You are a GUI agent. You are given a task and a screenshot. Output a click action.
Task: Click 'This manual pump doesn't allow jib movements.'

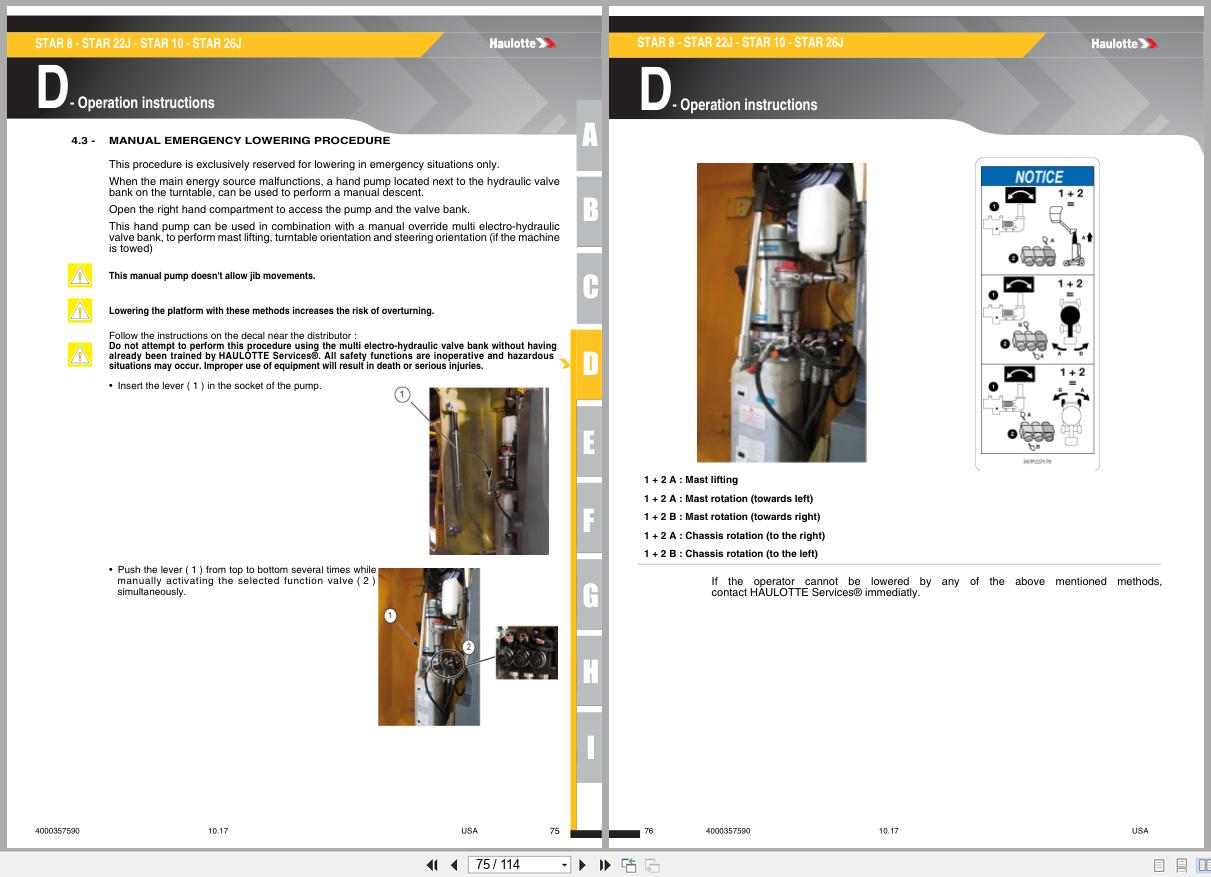coord(212,276)
